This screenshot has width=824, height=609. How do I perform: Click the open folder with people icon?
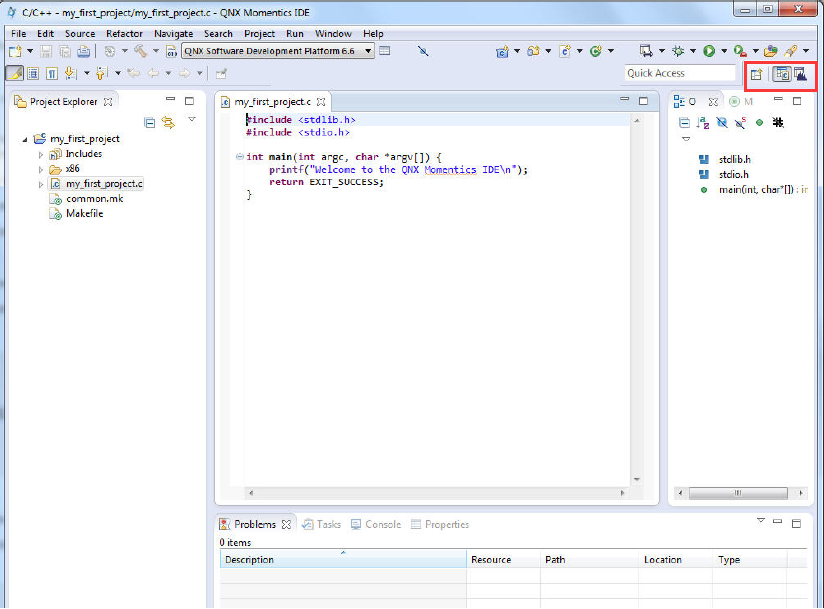pyautogui.click(x=770, y=51)
